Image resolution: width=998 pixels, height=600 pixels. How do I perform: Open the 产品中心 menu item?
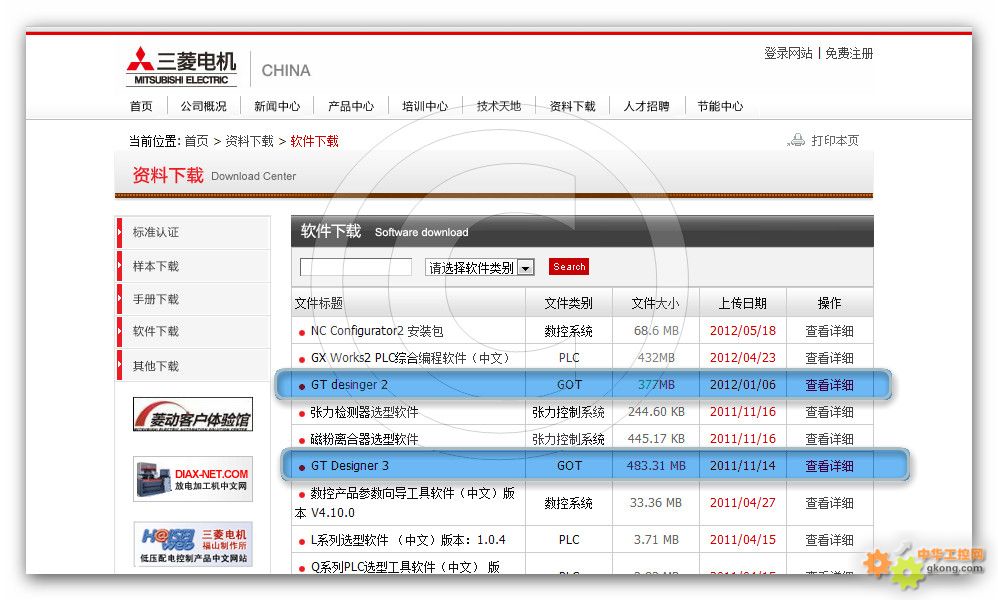(351, 106)
